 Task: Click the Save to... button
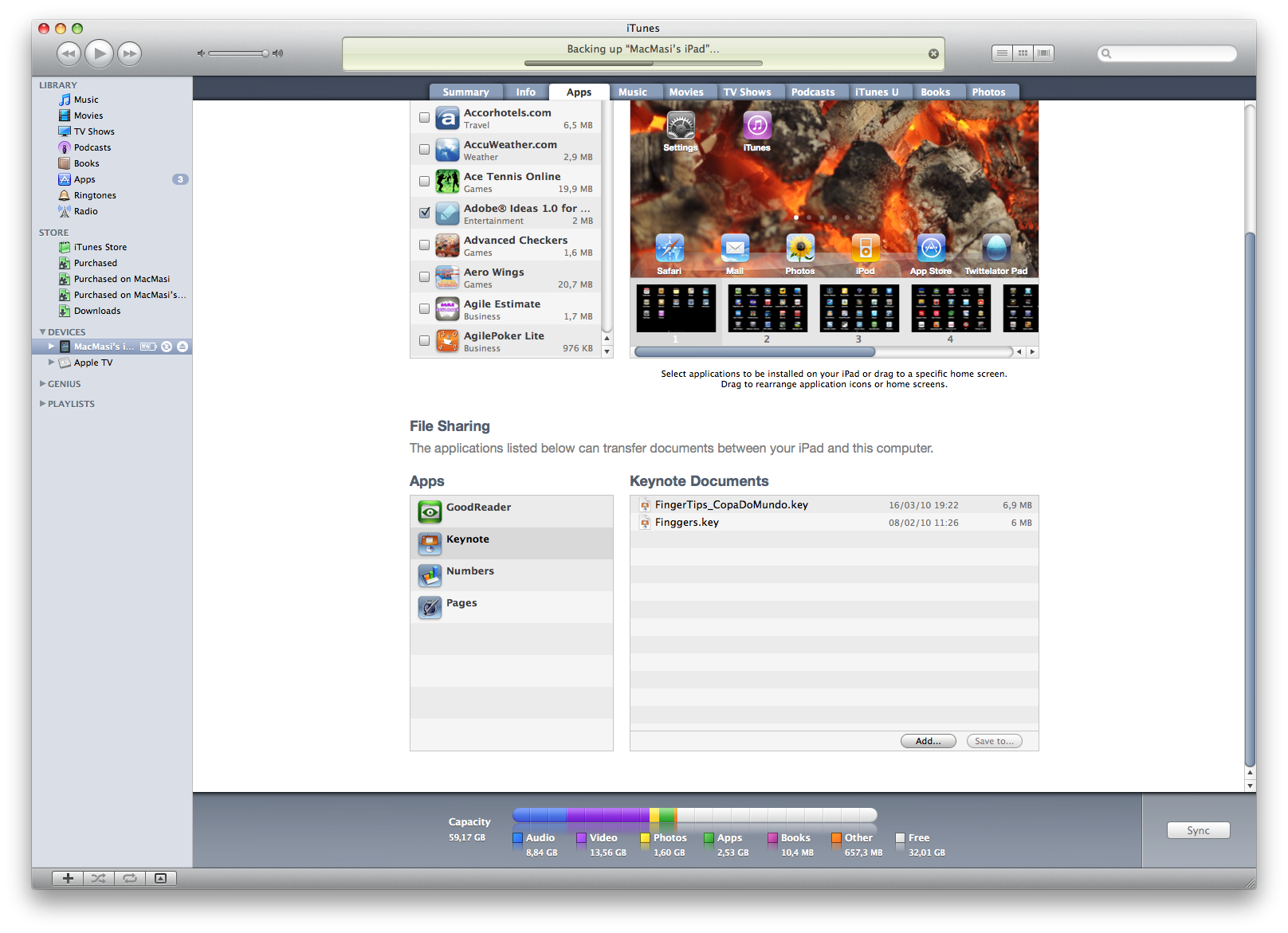[994, 741]
